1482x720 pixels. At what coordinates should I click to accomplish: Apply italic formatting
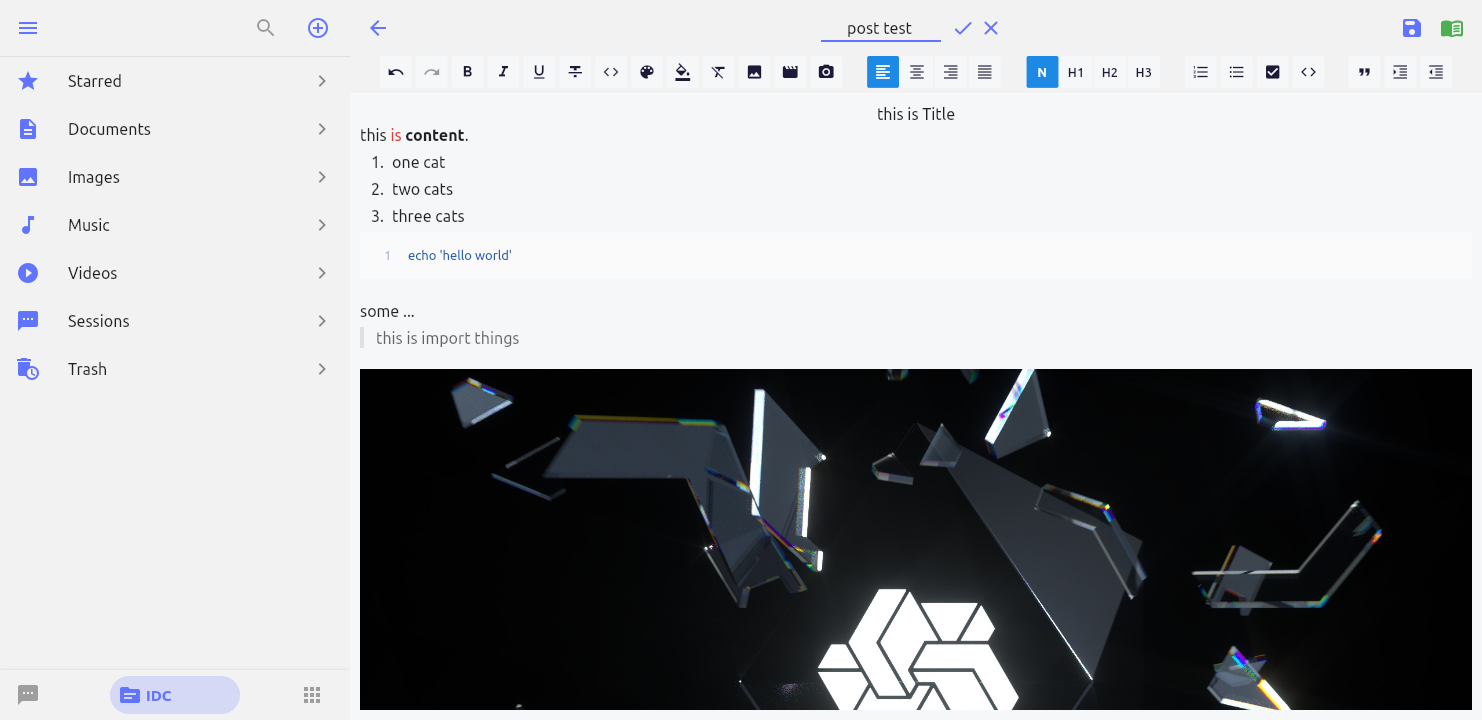pos(503,71)
